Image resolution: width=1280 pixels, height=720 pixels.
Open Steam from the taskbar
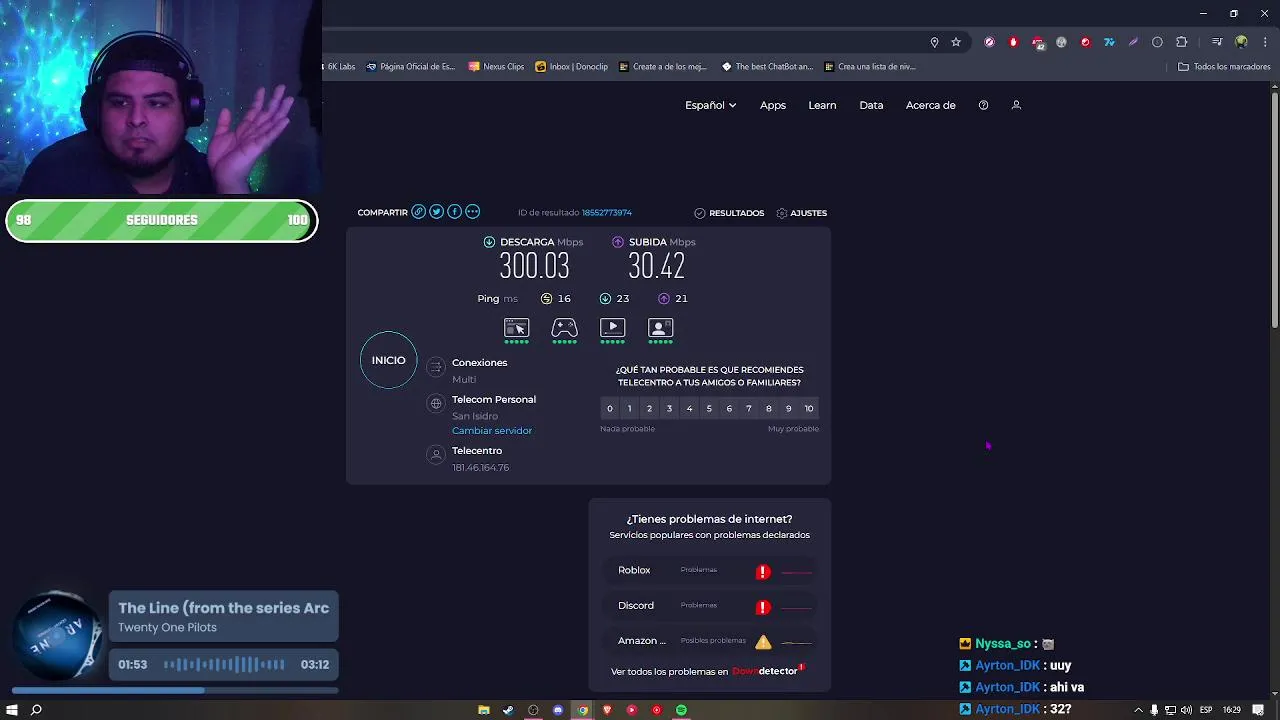click(x=508, y=710)
